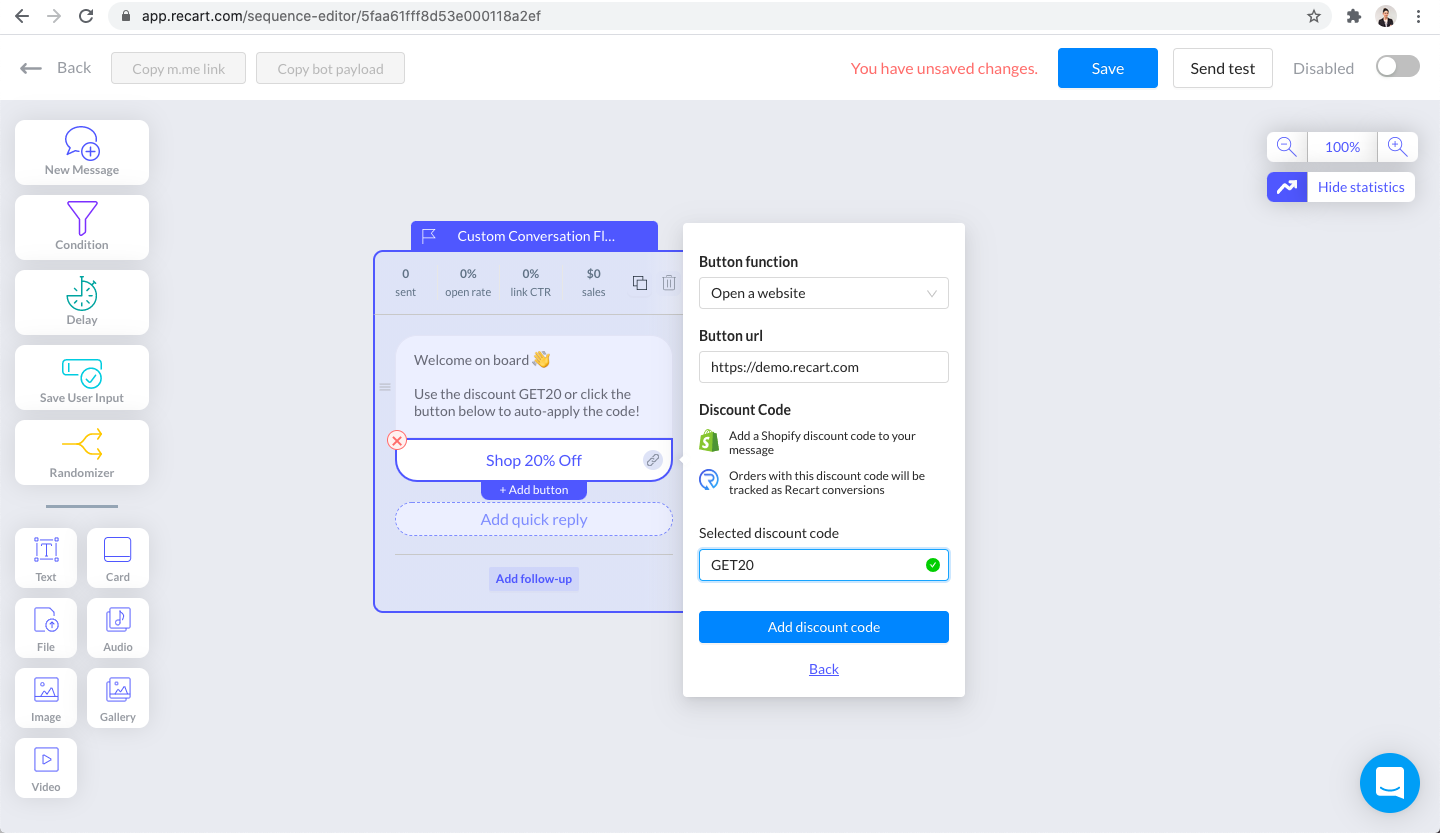Insert a Delay block
The height and width of the screenshot is (833, 1440).
[x=82, y=302]
